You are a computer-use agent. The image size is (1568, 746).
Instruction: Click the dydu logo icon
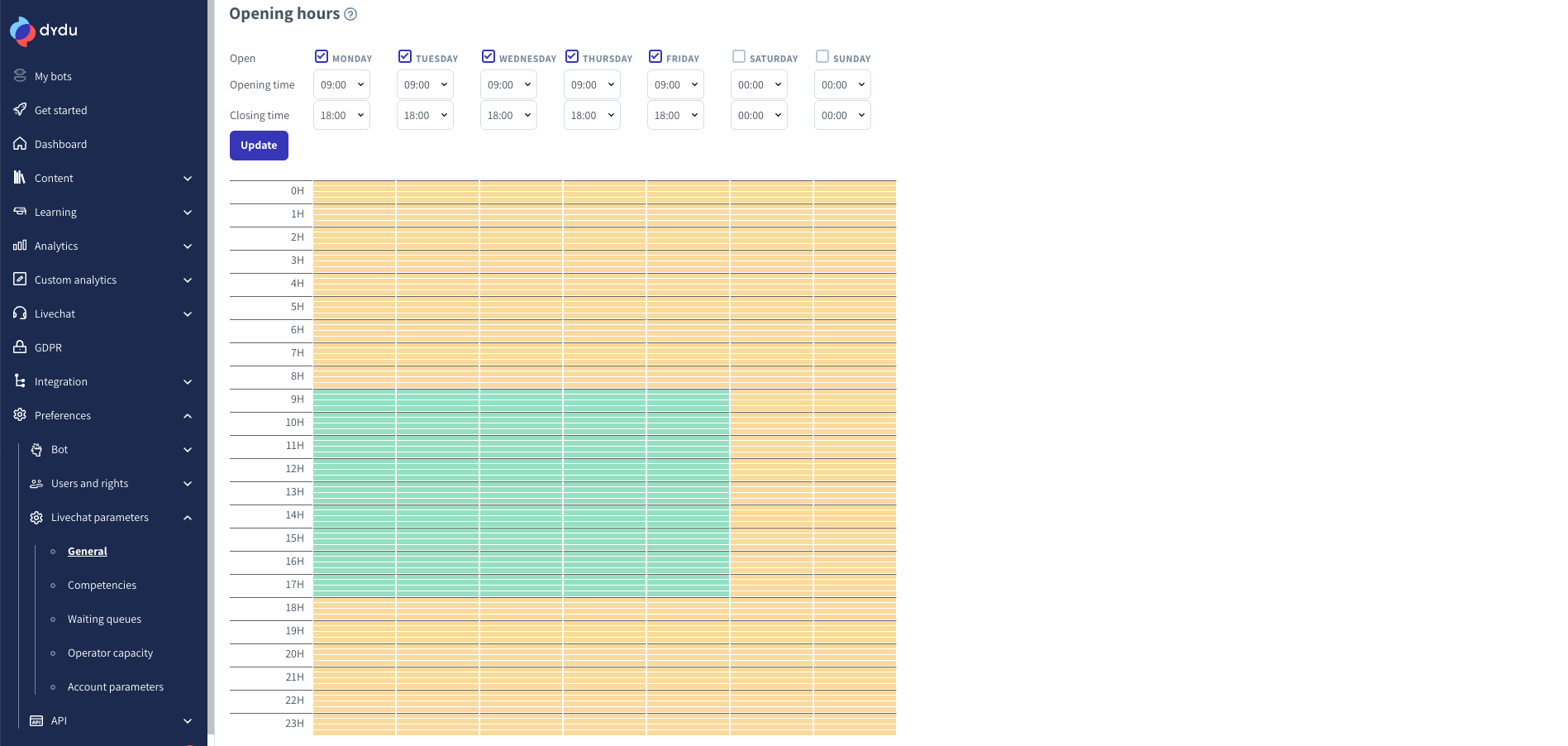pyautogui.click(x=22, y=31)
